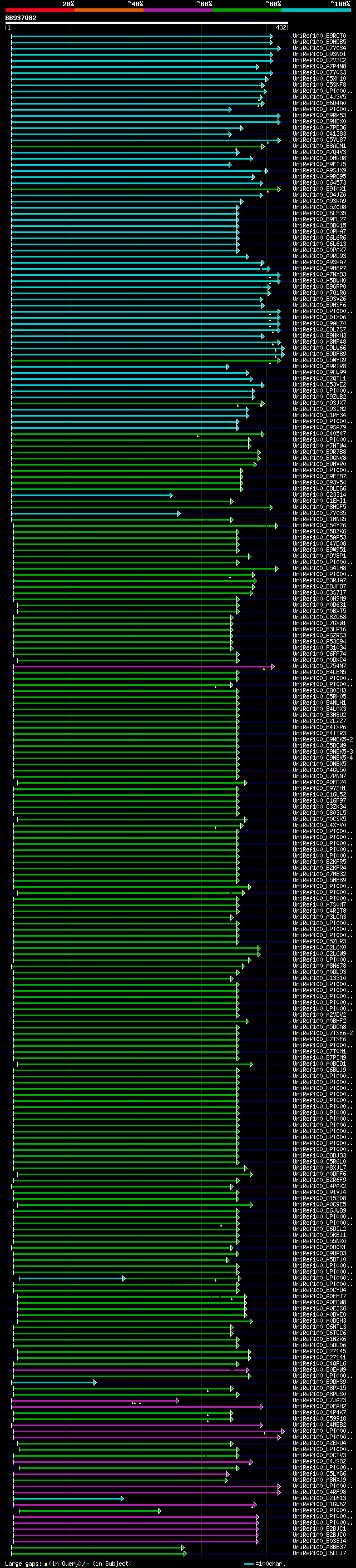This screenshot has height=1568, width=356.
Task: Click the white query length bar
Action: click(147, 23)
